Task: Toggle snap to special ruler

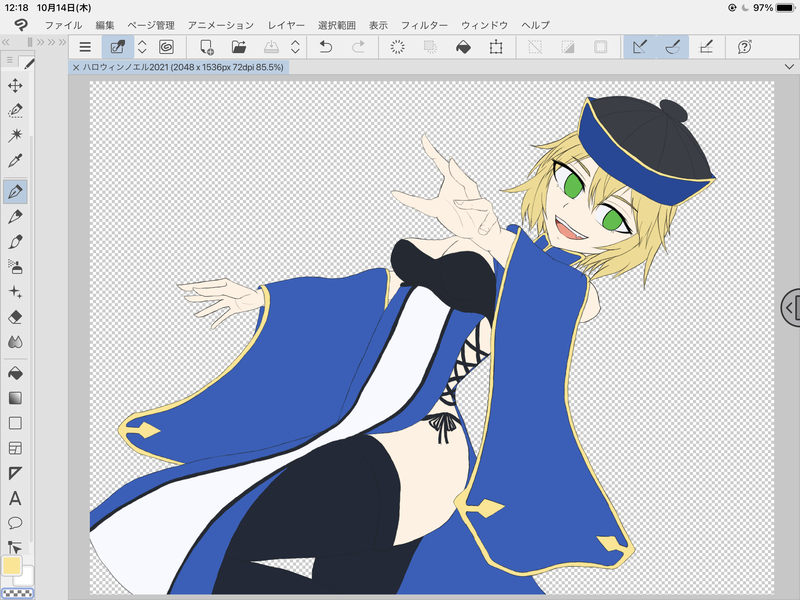Action: tap(672, 47)
